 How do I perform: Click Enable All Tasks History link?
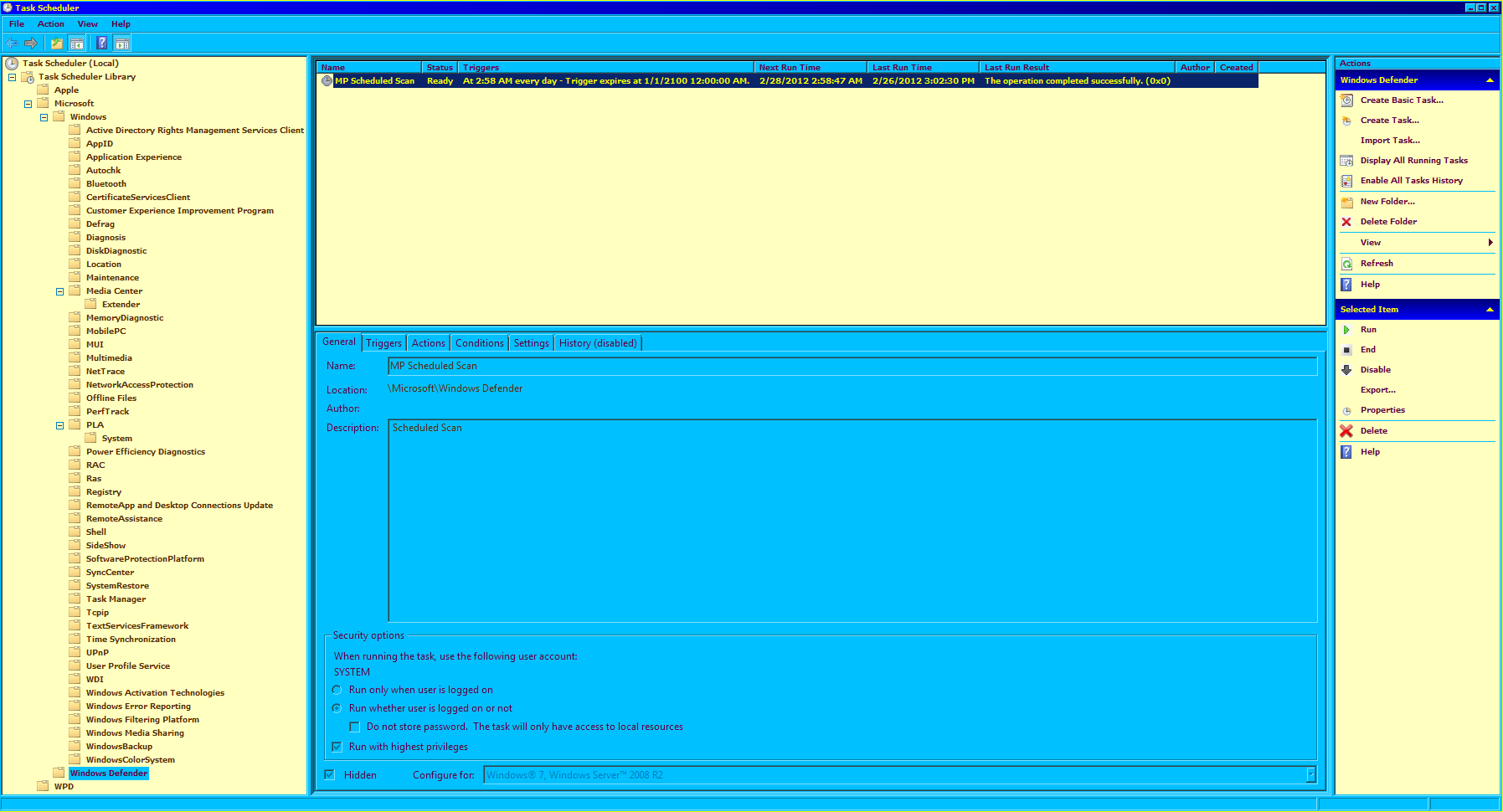coord(1412,181)
